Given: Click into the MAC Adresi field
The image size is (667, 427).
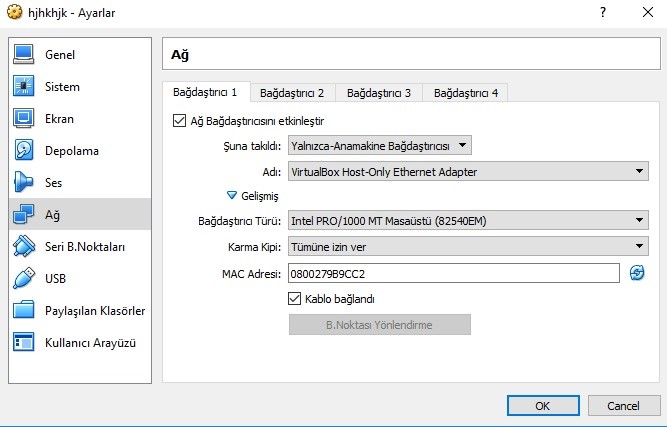Looking at the screenshot, I should (x=452, y=273).
